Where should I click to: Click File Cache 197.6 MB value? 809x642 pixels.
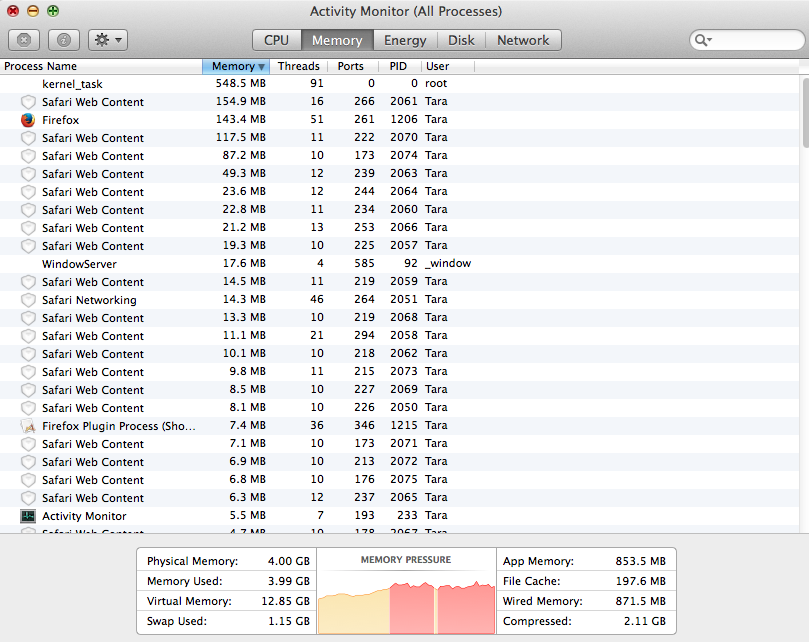coord(640,581)
